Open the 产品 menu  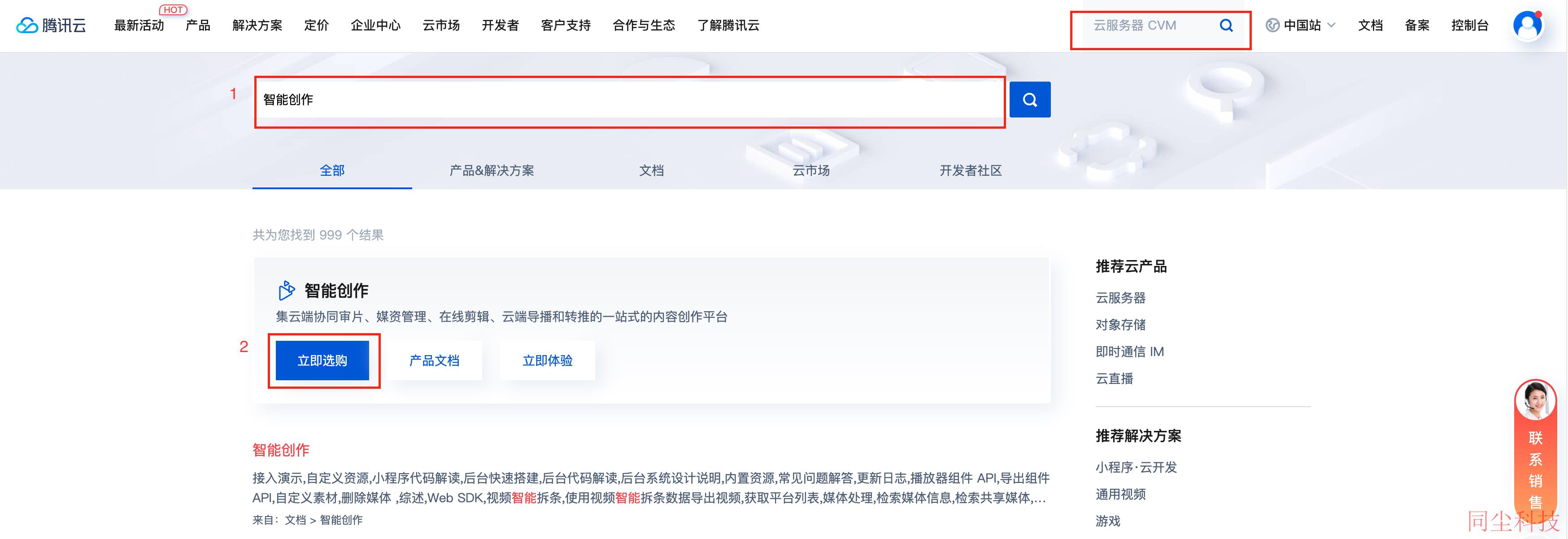coord(198,25)
